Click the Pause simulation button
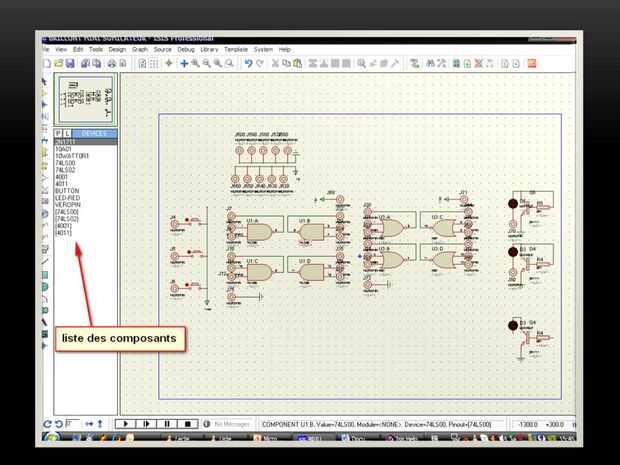Viewport: 620px width, 465px height. 166,424
